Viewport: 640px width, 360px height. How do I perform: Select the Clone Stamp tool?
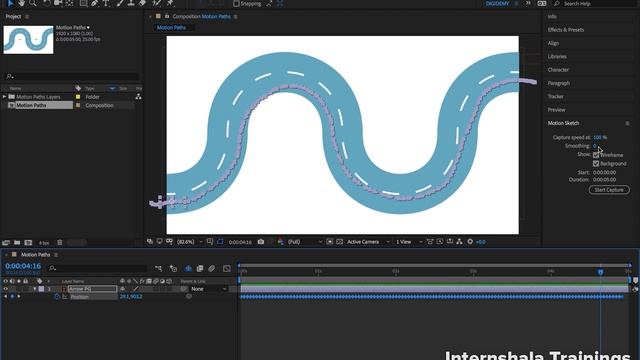(131, 3)
